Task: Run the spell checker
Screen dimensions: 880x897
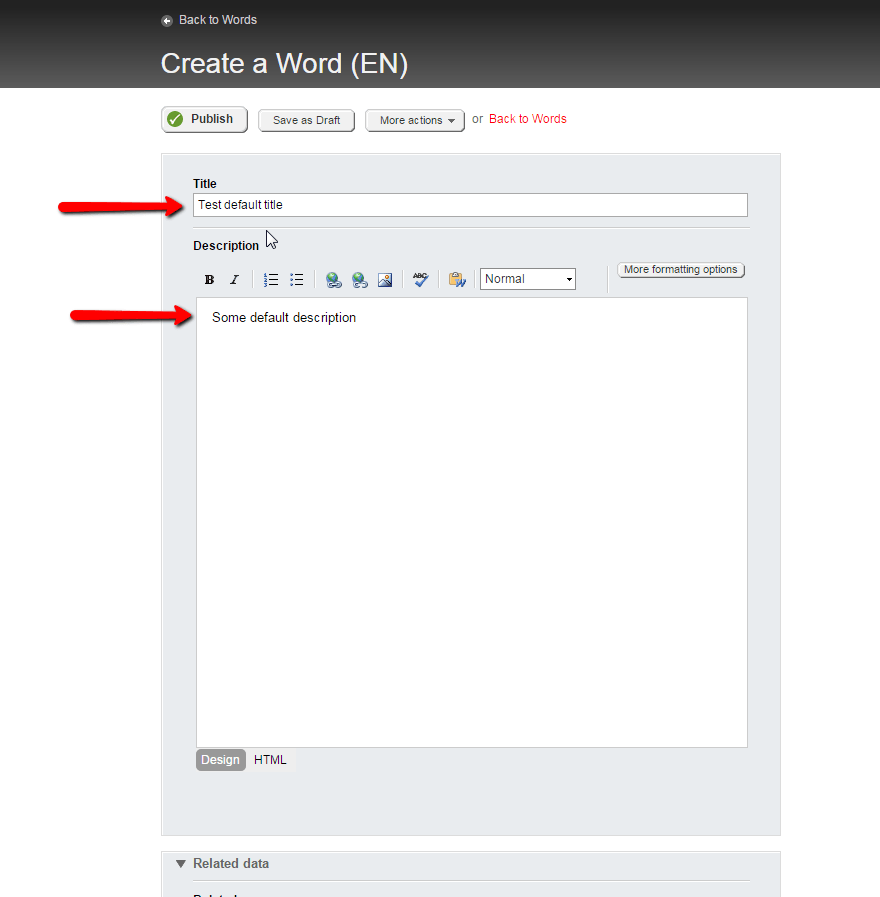Action: click(421, 280)
